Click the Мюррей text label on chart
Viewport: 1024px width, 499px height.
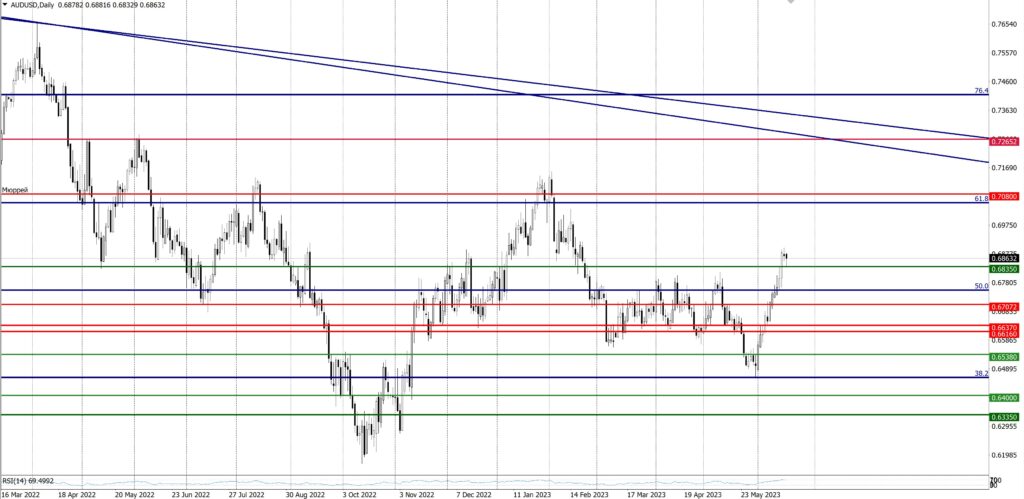point(14,190)
